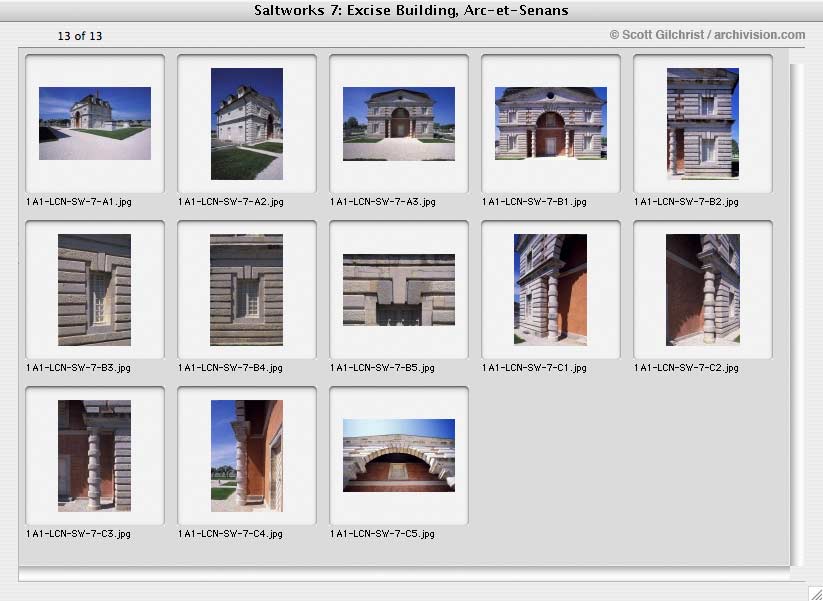Select the 1A1-LCN-SW-7-B5 horizontal stonework thumbnail
Viewport: 823px width, 601px height.
[399, 290]
